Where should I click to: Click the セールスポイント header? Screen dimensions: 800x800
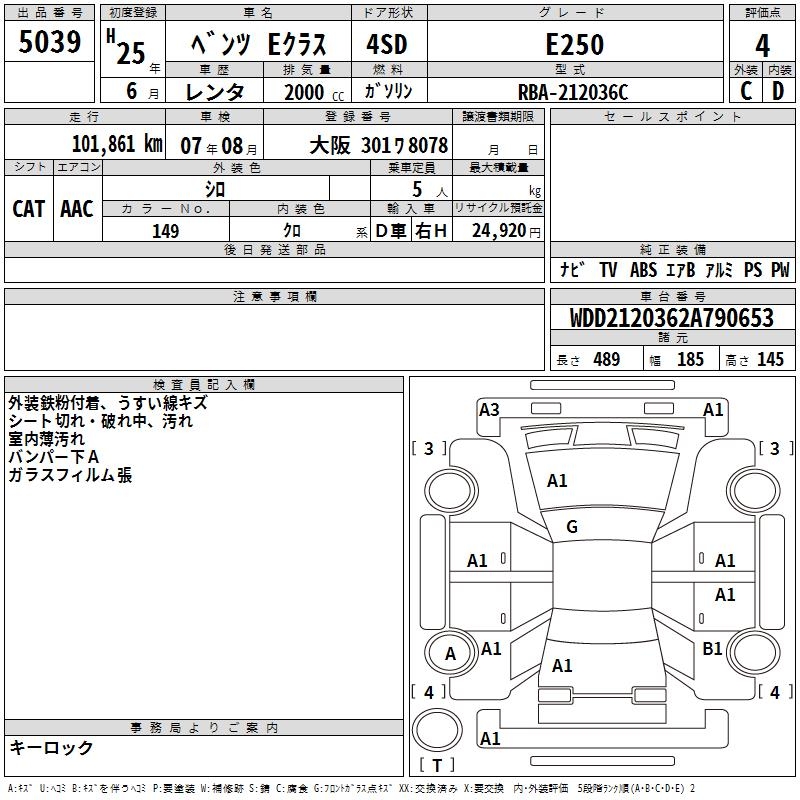(672, 116)
